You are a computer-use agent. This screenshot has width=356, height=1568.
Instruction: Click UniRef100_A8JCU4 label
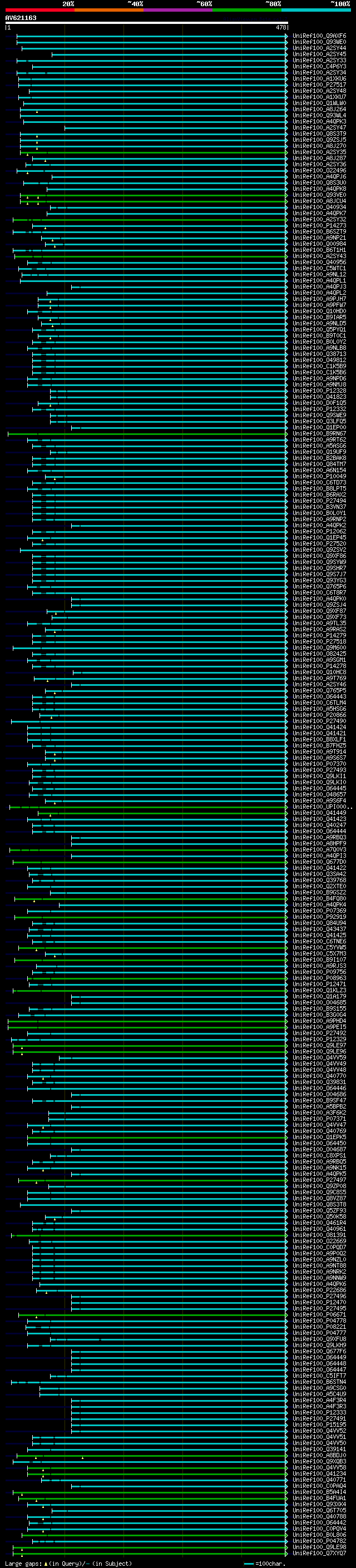[319, 201]
